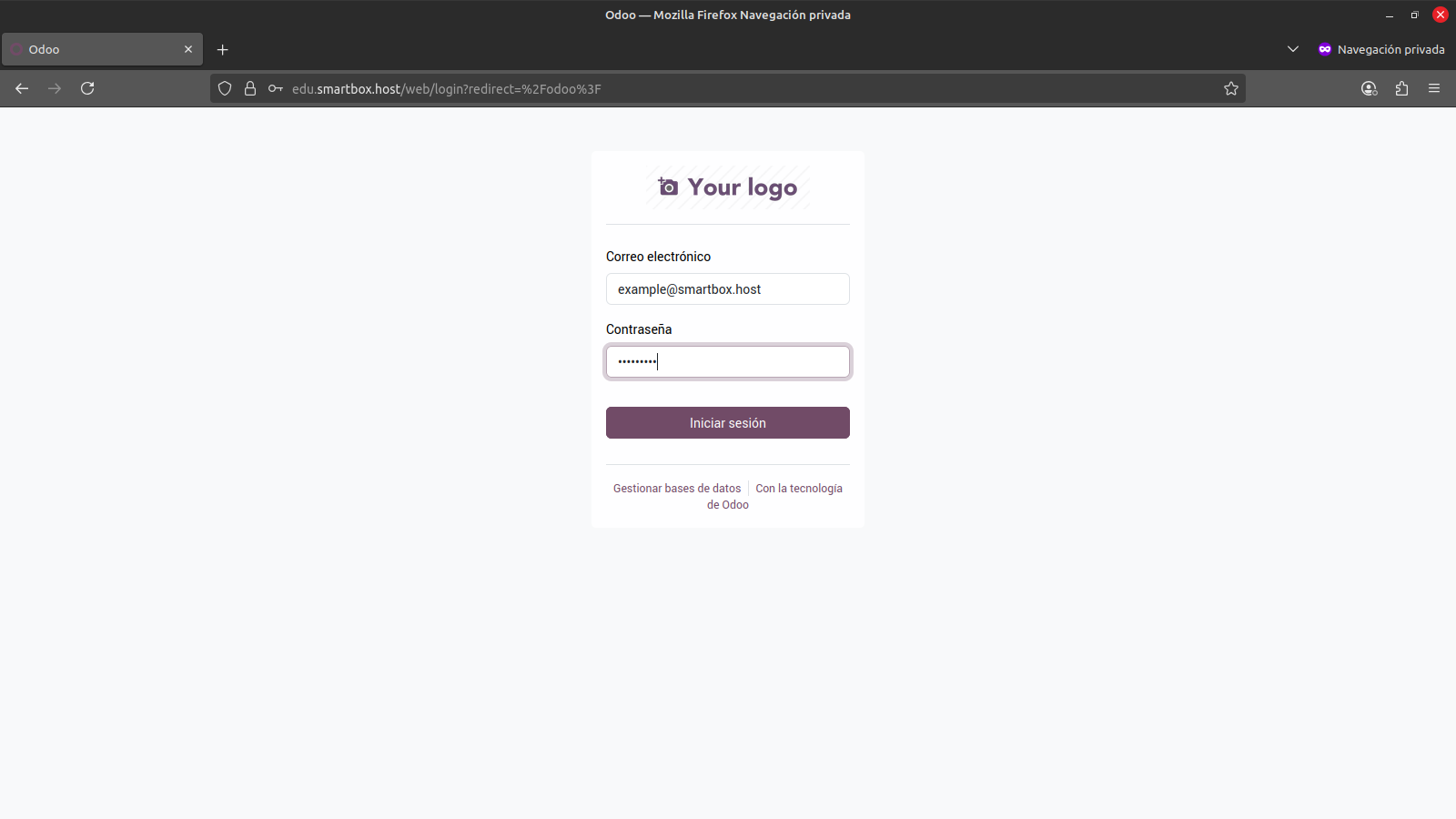The width and height of the screenshot is (1456, 819).
Task: Click the Your logo camera image
Action: [728, 187]
